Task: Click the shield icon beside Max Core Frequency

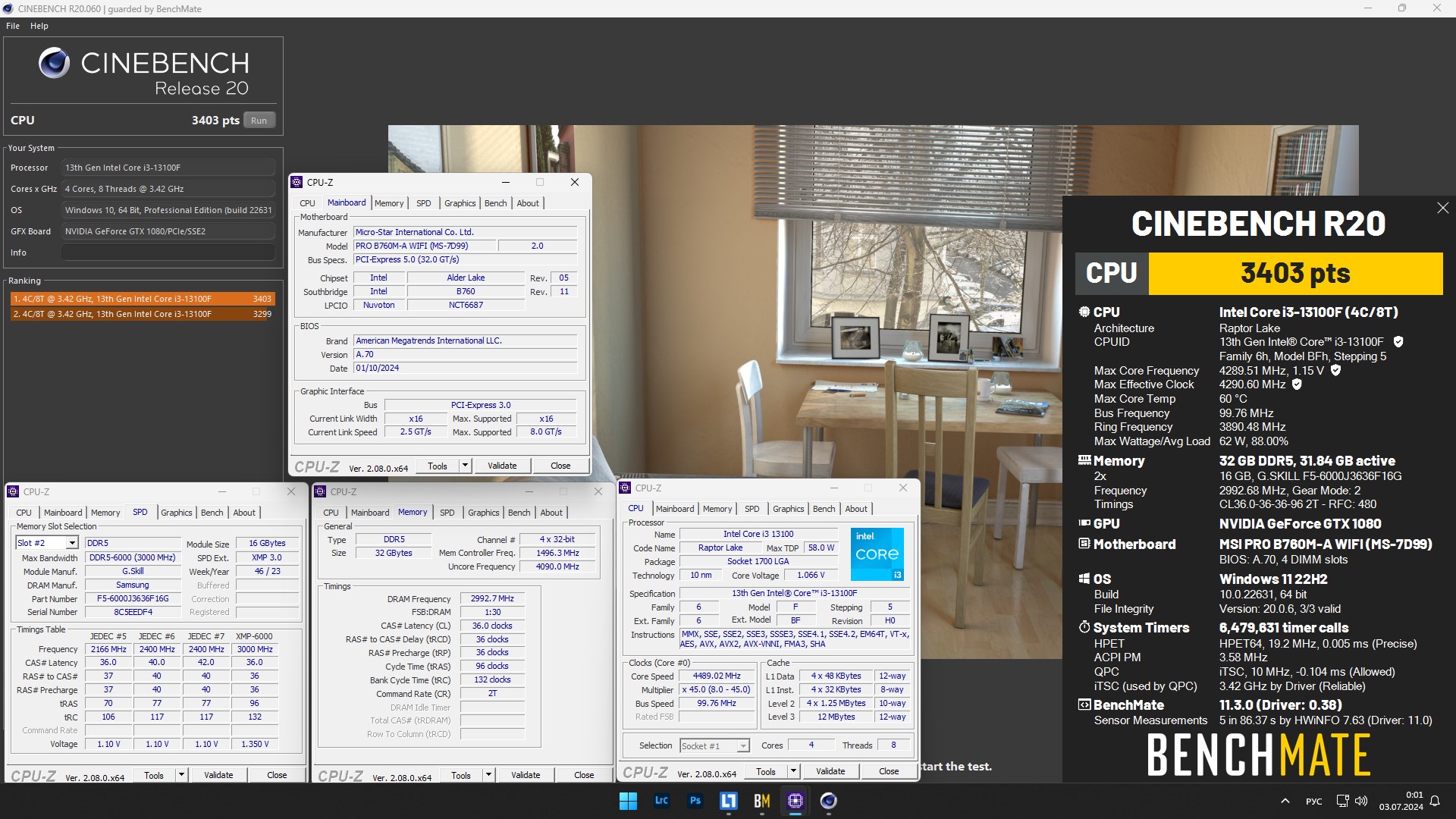Action: [x=1336, y=371]
